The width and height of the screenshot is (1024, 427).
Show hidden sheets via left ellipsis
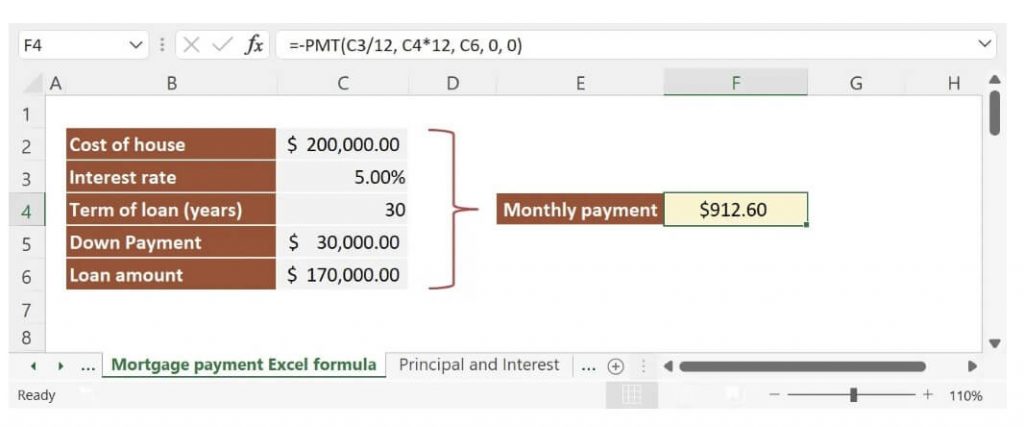pos(88,366)
